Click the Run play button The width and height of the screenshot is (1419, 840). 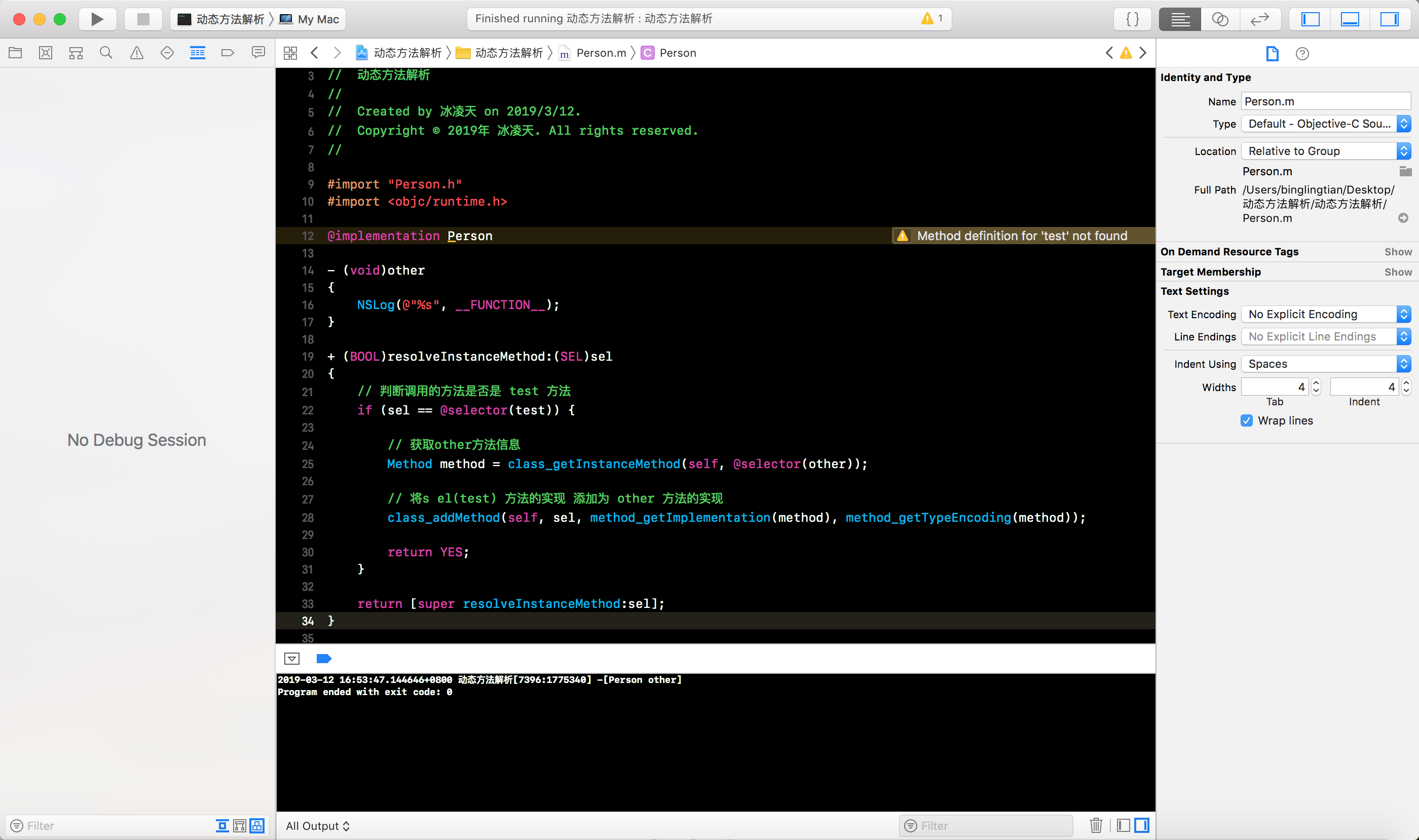(x=97, y=19)
